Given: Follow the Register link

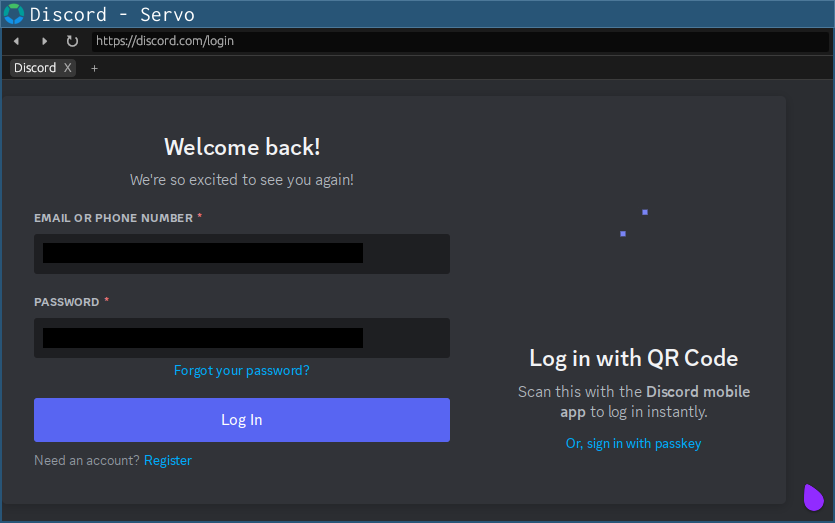Looking at the screenshot, I should click(167, 461).
